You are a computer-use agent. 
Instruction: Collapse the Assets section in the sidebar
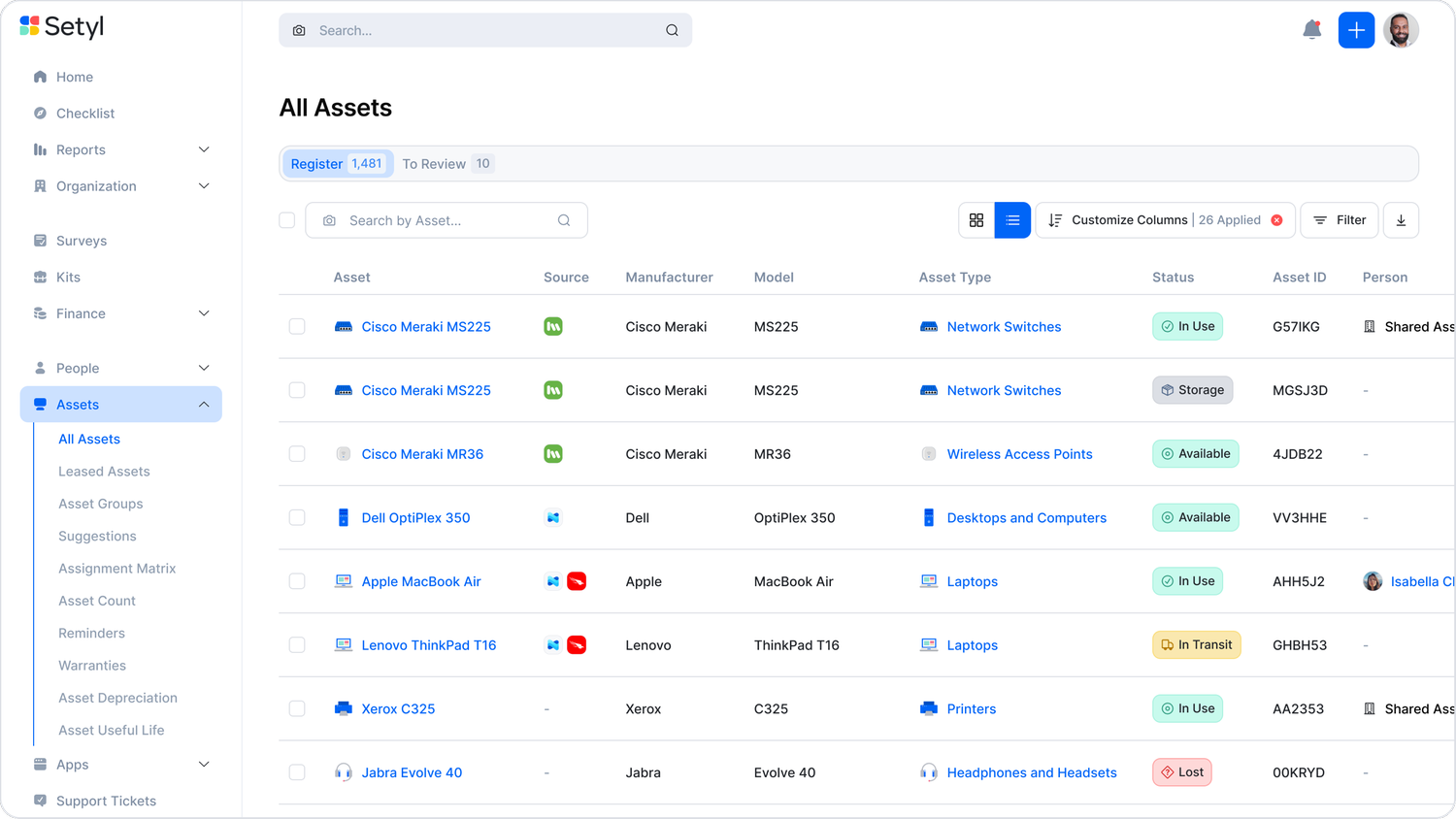pyautogui.click(x=120, y=404)
